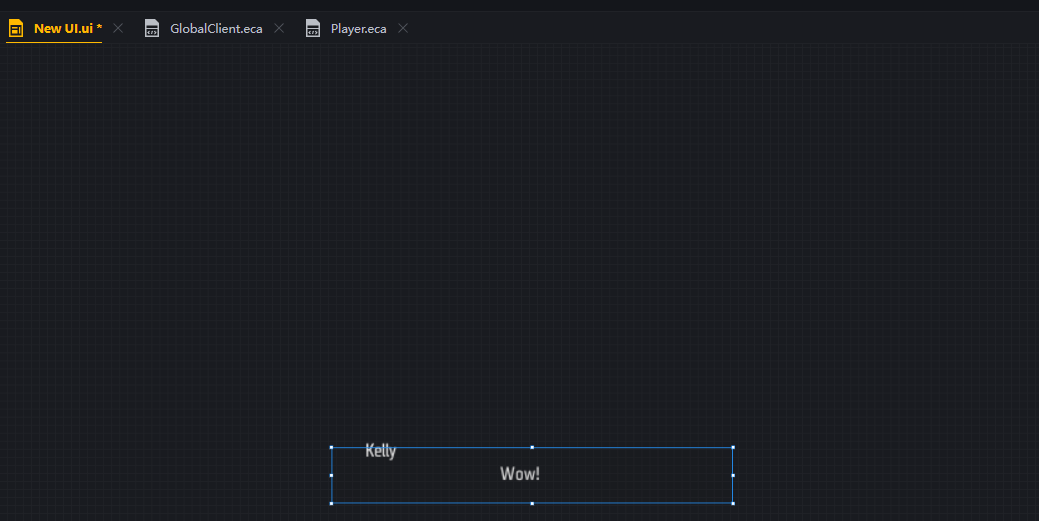Open the GlobalClient.eca tab
The width and height of the screenshot is (1039, 521).
[x=216, y=28]
